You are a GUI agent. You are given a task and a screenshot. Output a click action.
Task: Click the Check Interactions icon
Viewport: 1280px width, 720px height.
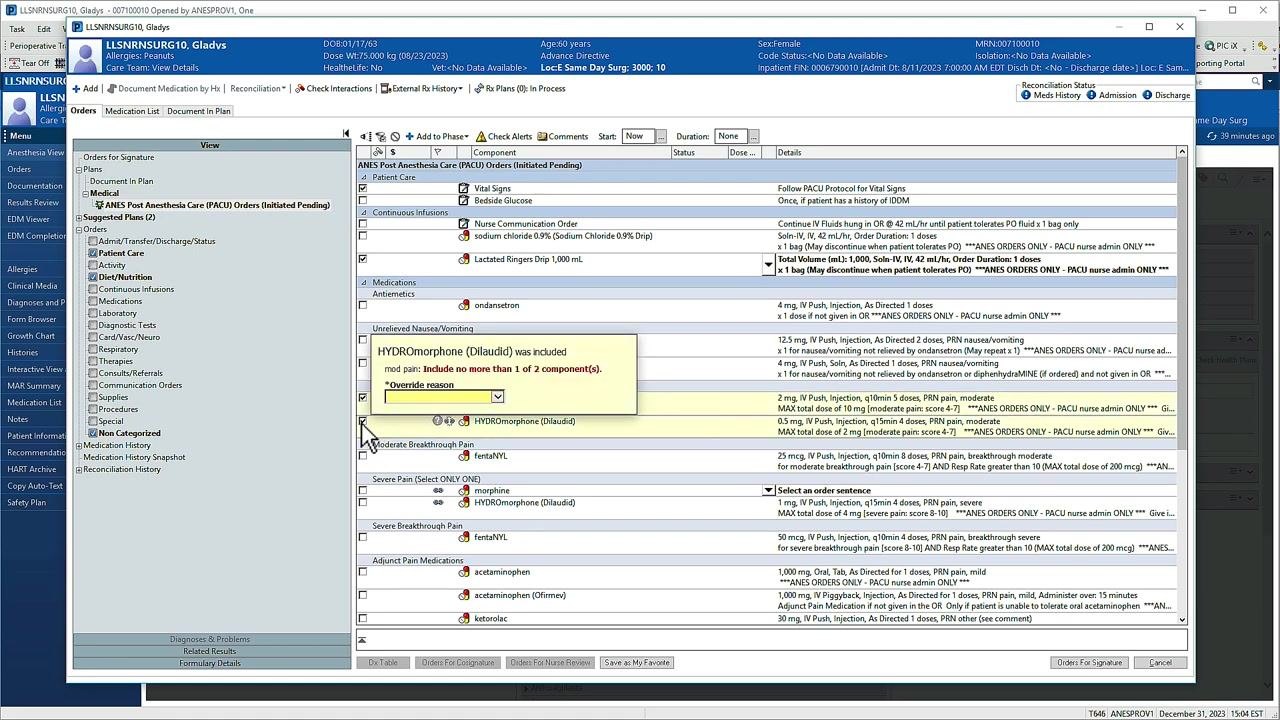click(x=300, y=89)
